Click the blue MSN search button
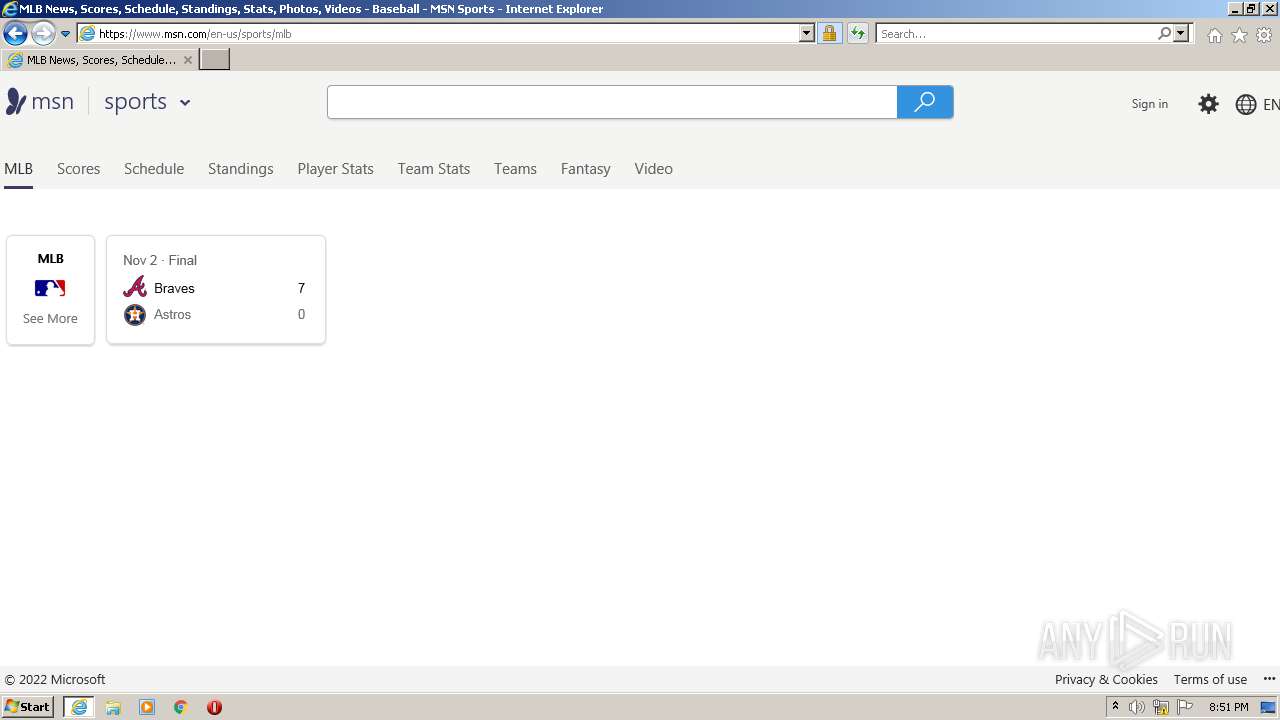Viewport: 1280px width, 720px height. tap(925, 102)
